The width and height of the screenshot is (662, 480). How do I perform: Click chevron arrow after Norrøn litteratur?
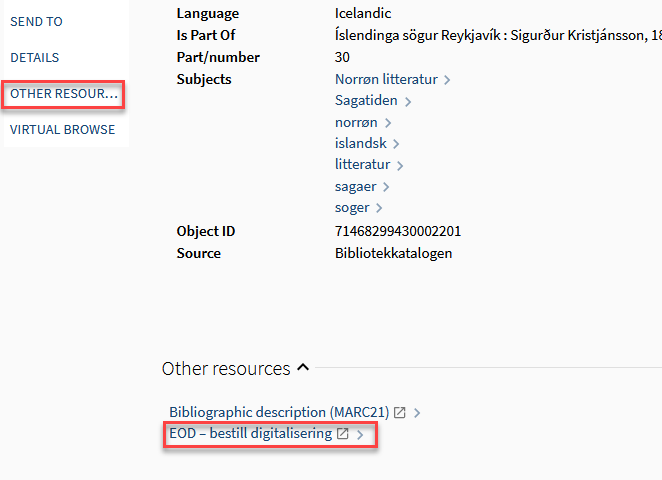[447, 80]
